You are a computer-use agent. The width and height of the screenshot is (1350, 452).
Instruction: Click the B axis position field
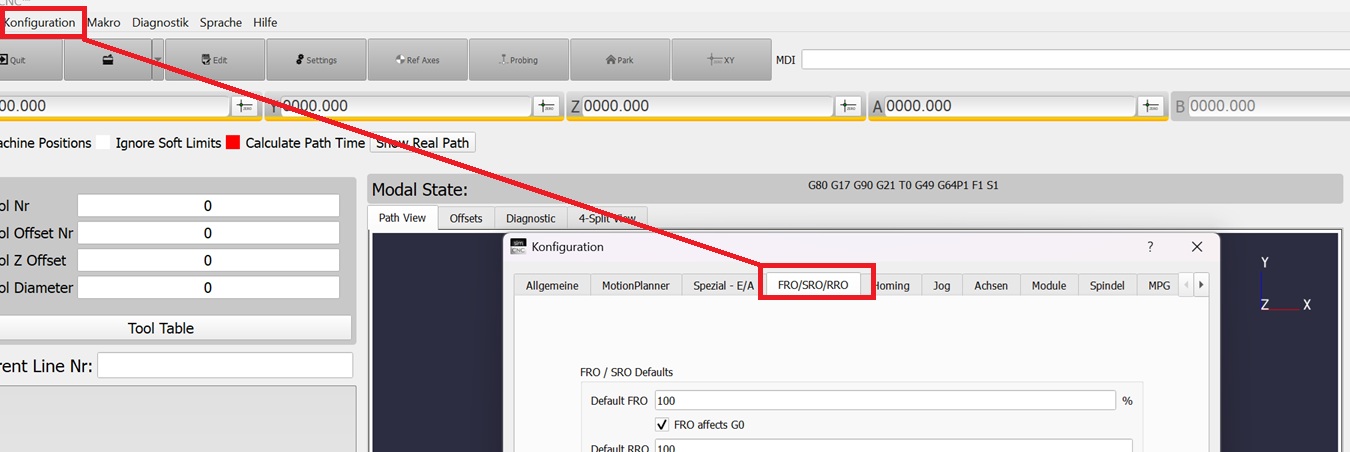point(1268,106)
